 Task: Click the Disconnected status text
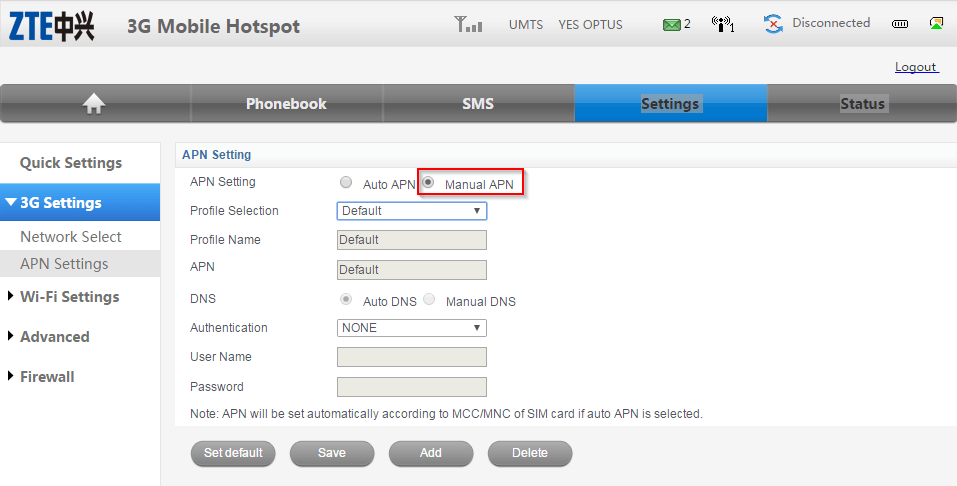coord(831,23)
